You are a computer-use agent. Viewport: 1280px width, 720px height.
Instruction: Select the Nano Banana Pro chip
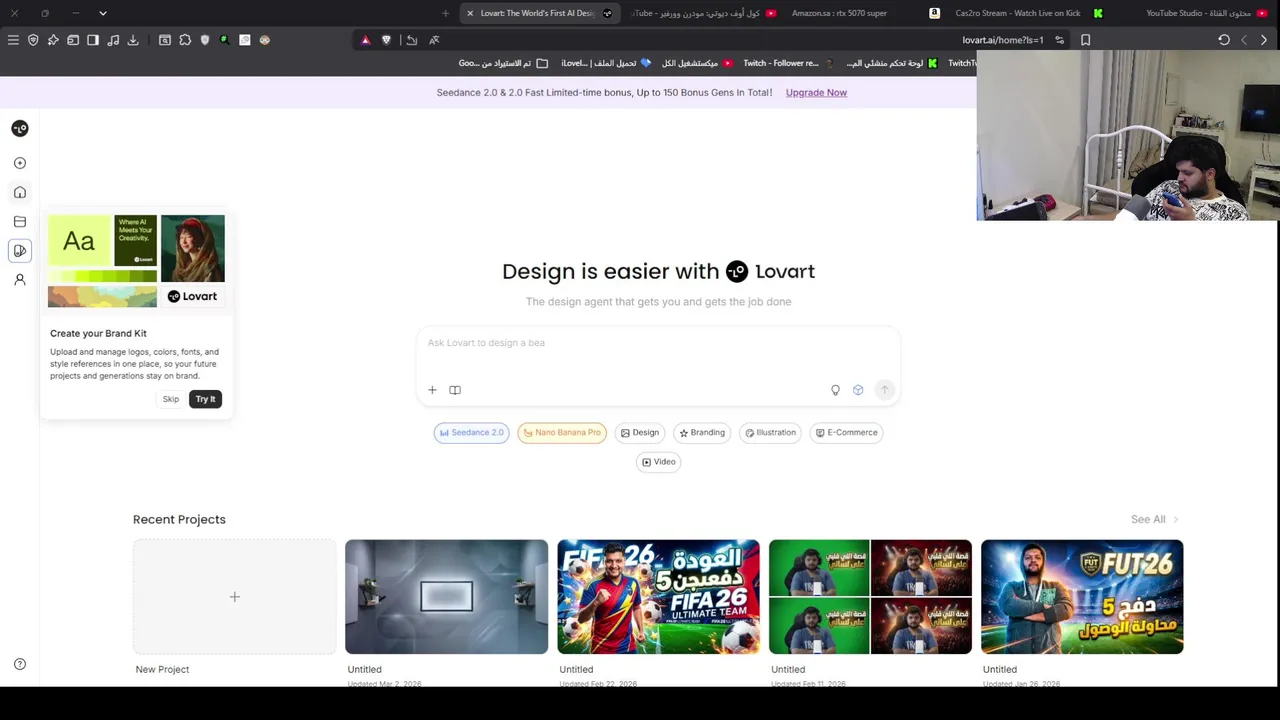tap(562, 433)
